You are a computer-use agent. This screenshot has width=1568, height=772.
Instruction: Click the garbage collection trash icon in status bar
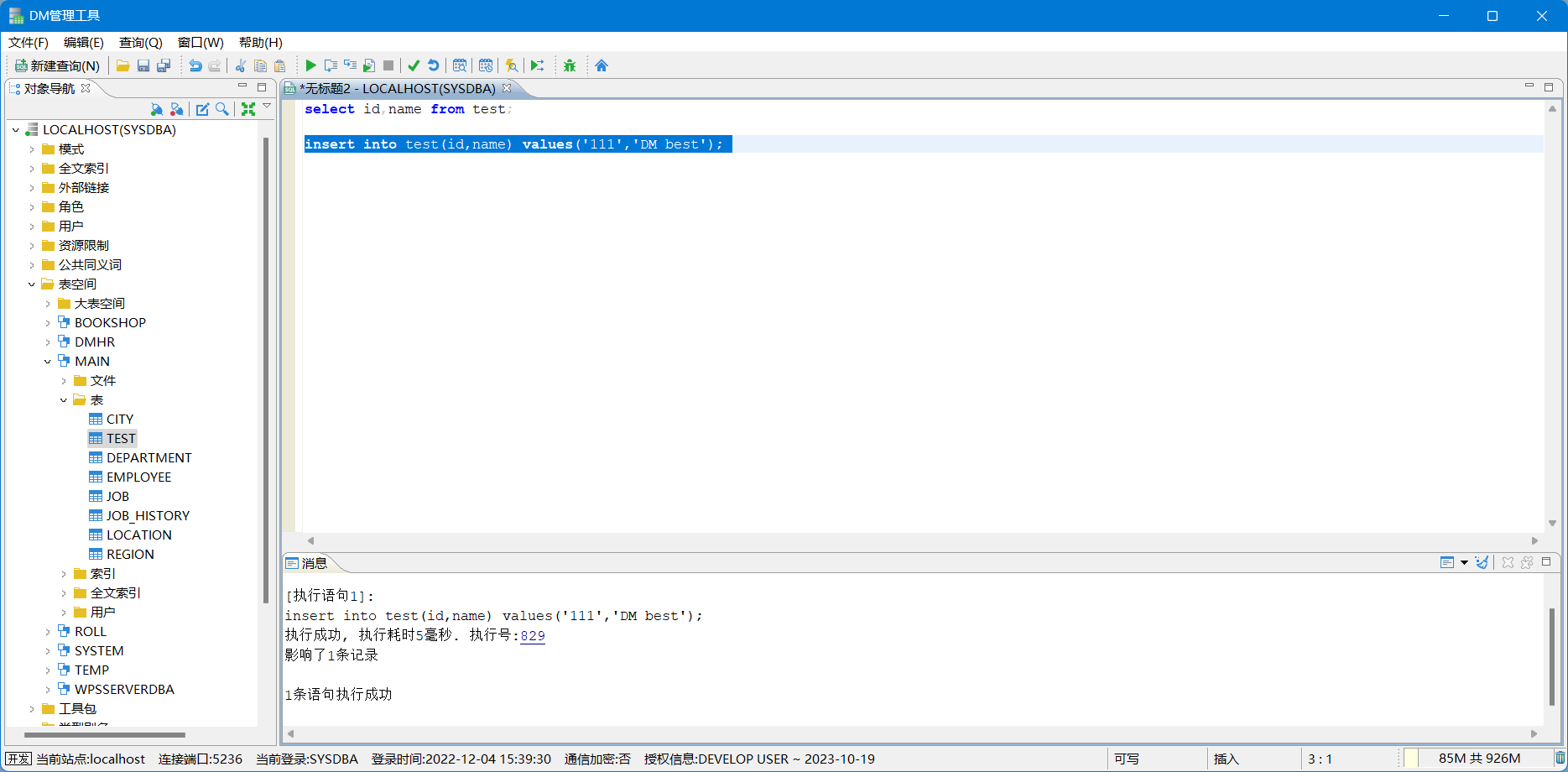[1560, 759]
